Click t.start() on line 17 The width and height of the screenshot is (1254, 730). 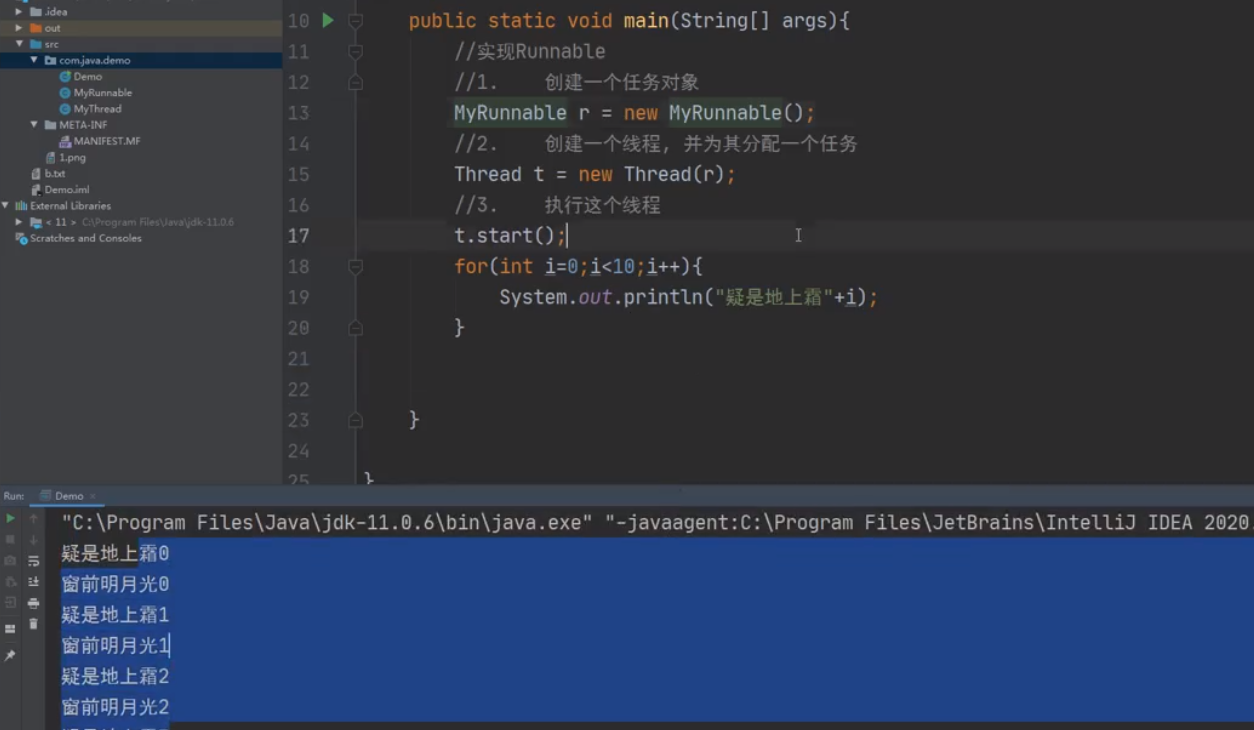click(505, 236)
